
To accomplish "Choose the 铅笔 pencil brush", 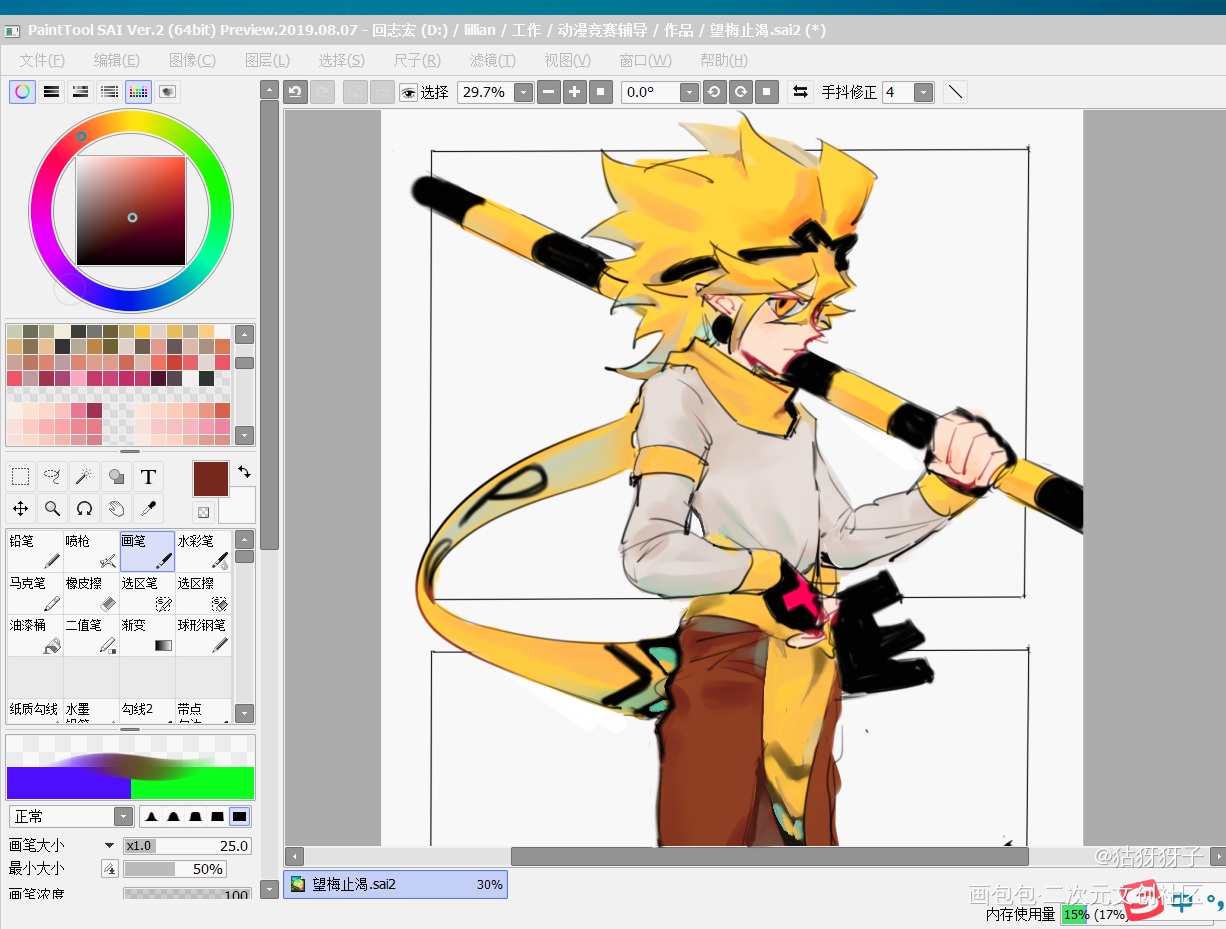I will pyautogui.click(x=34, y=551).
